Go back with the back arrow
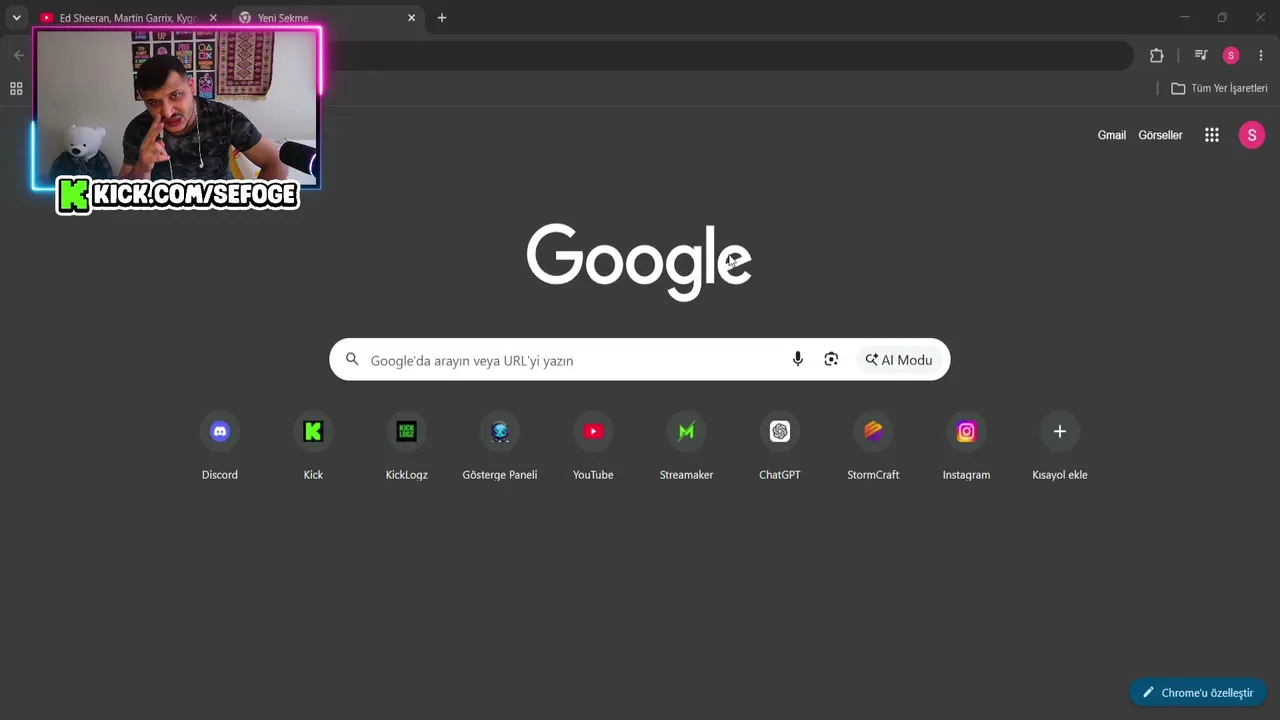This screenshot has height=720, width=1280. [x=19, y=56]
